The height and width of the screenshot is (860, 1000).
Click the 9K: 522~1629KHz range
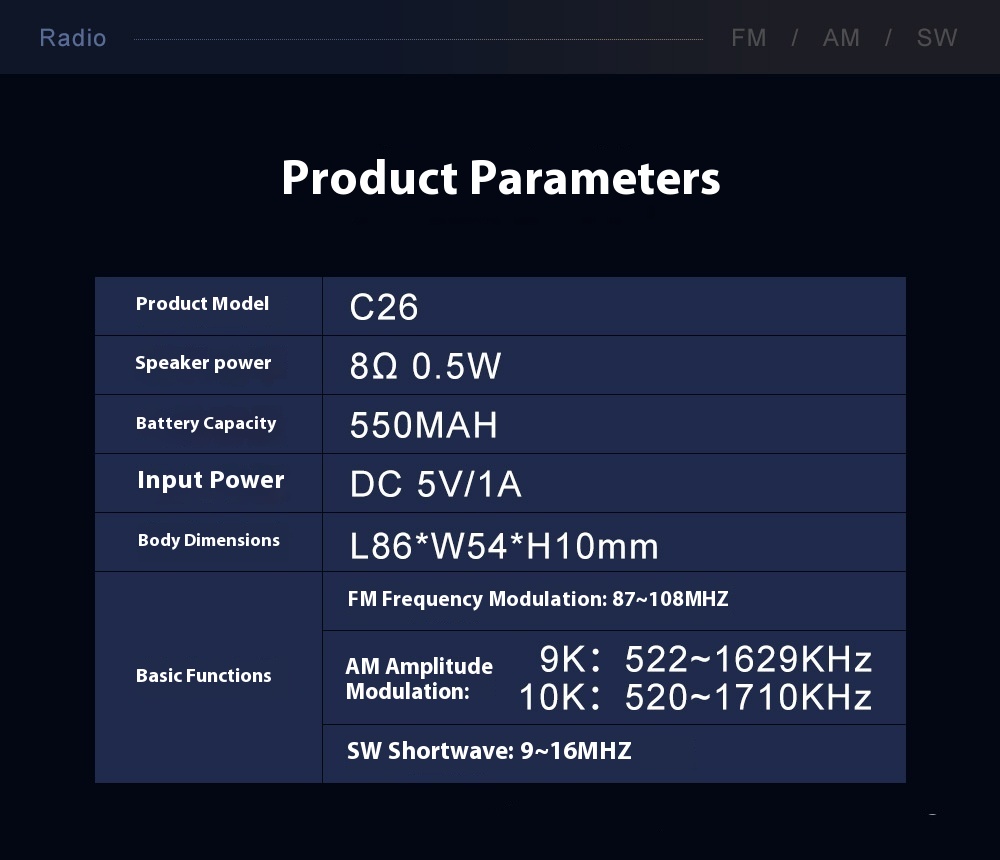705,659
